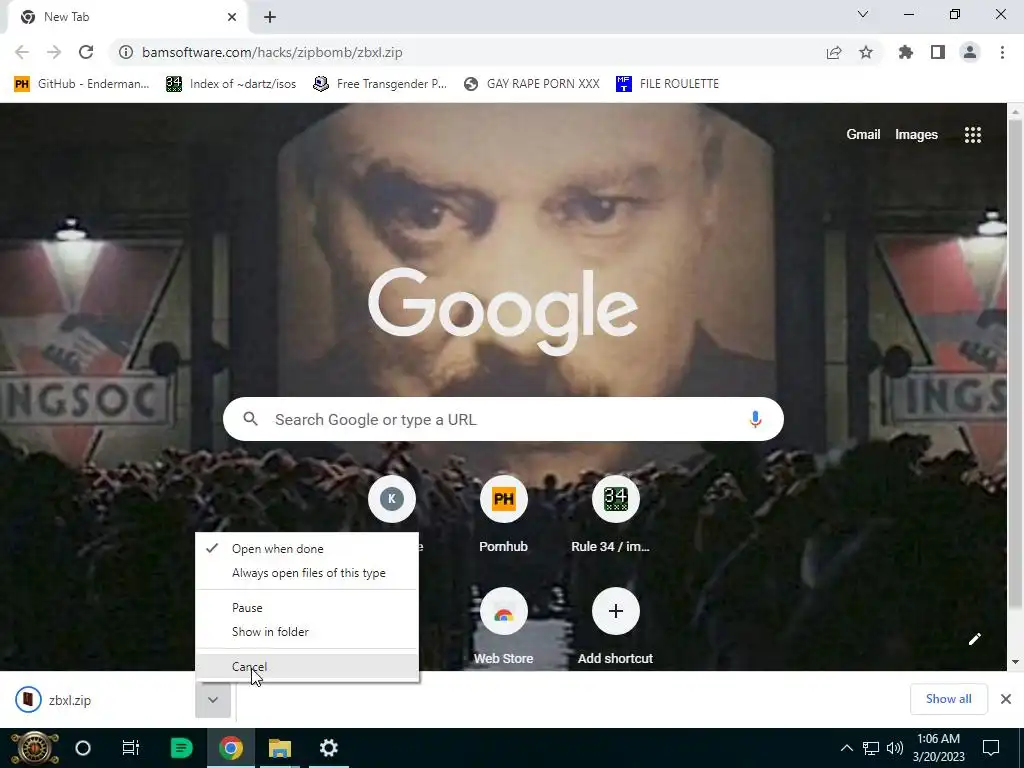Bookmark this page with the star icon
Viewport: 1024px width, 768px height.
[866, 52]
